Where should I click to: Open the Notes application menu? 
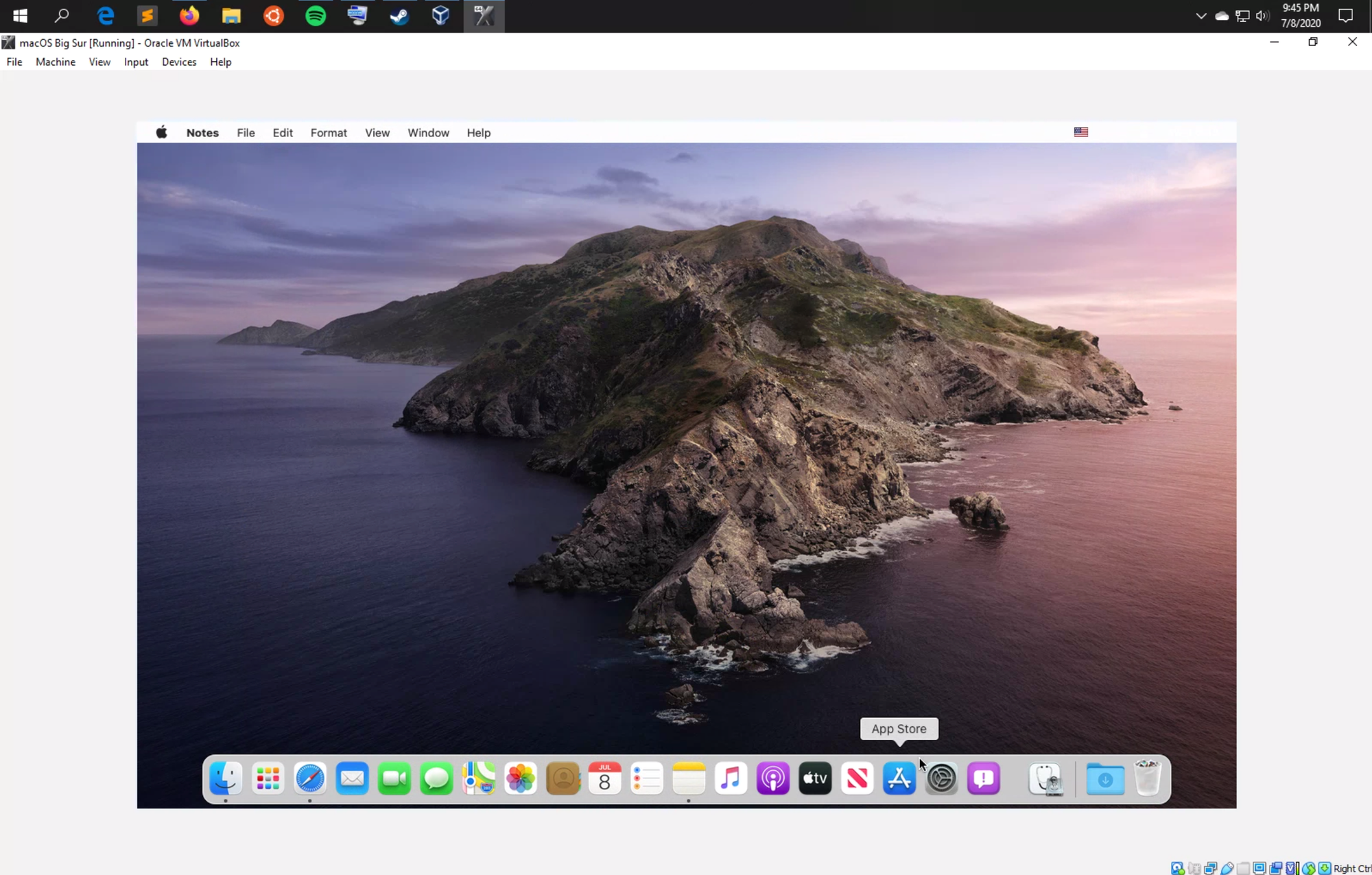click(202, 132)
